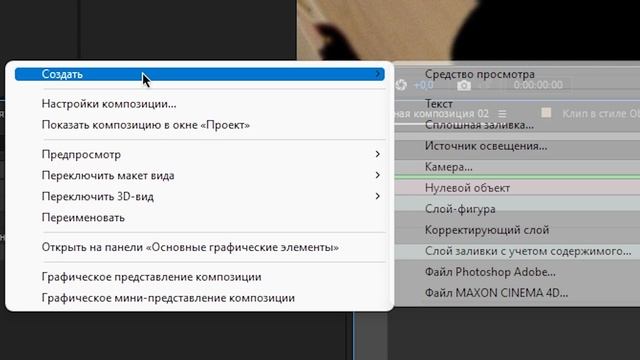Click the chevron arrow on Создать row

pyautogui.click(x=378, y=74)
